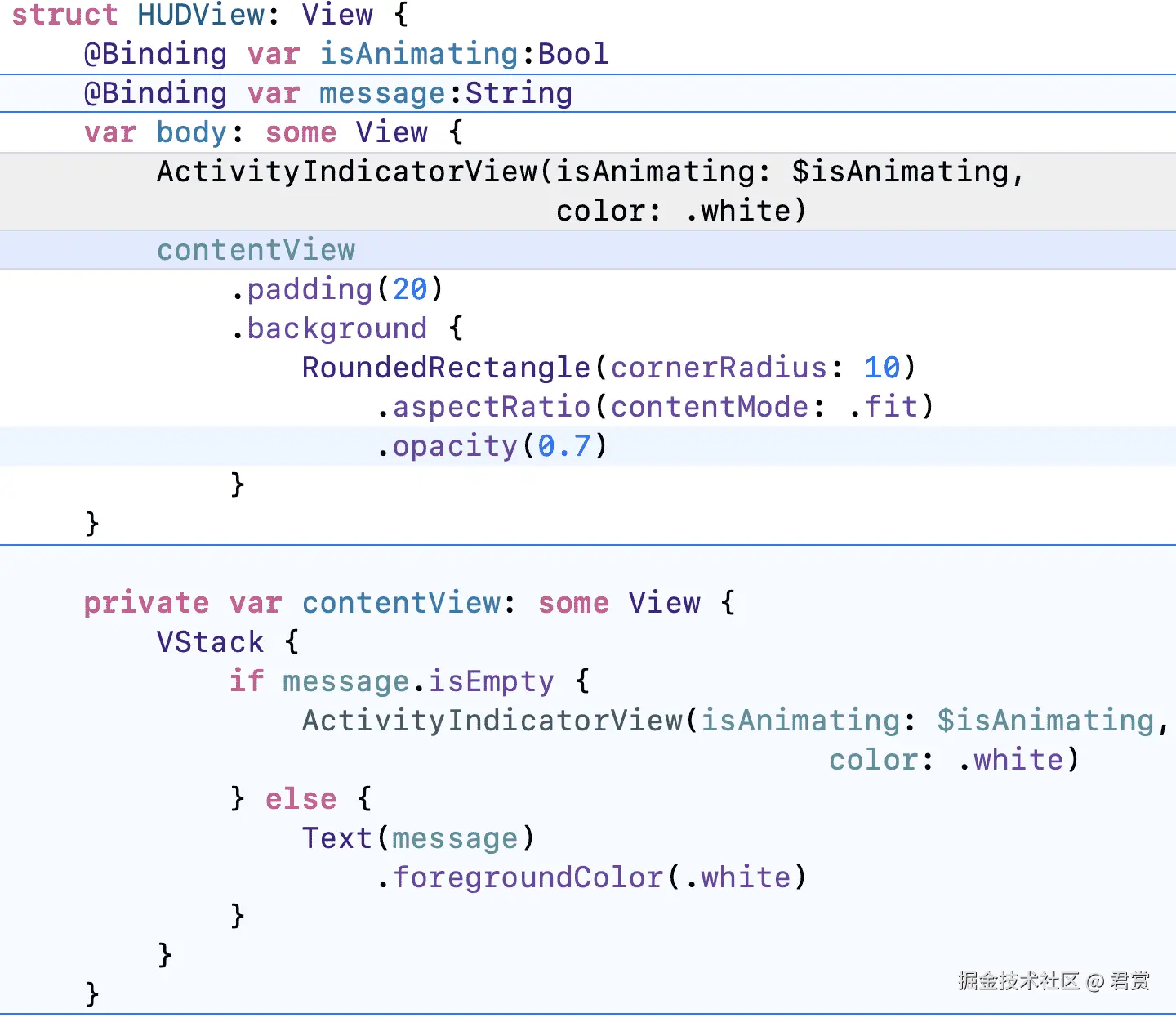The width and height of the screenshot is (1176, 1018).
Task: Click 'body' in var body declaration
Action: pyautogui.click(x=191, y=132)
